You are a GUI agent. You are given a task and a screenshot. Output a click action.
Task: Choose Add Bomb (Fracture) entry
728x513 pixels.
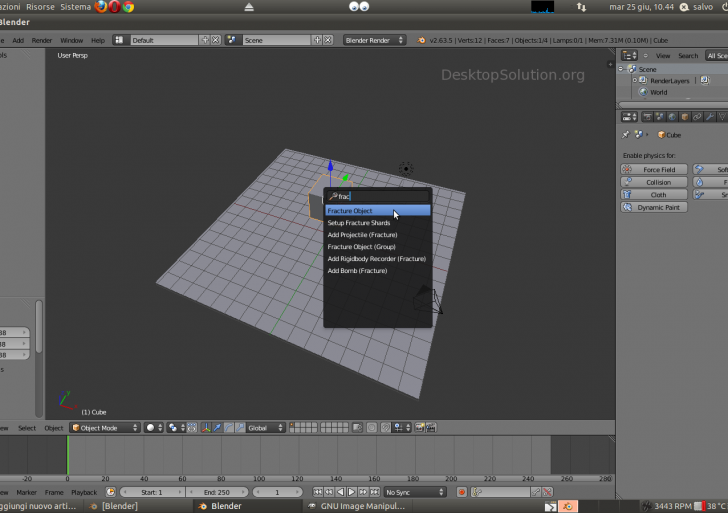click(357, 271)
